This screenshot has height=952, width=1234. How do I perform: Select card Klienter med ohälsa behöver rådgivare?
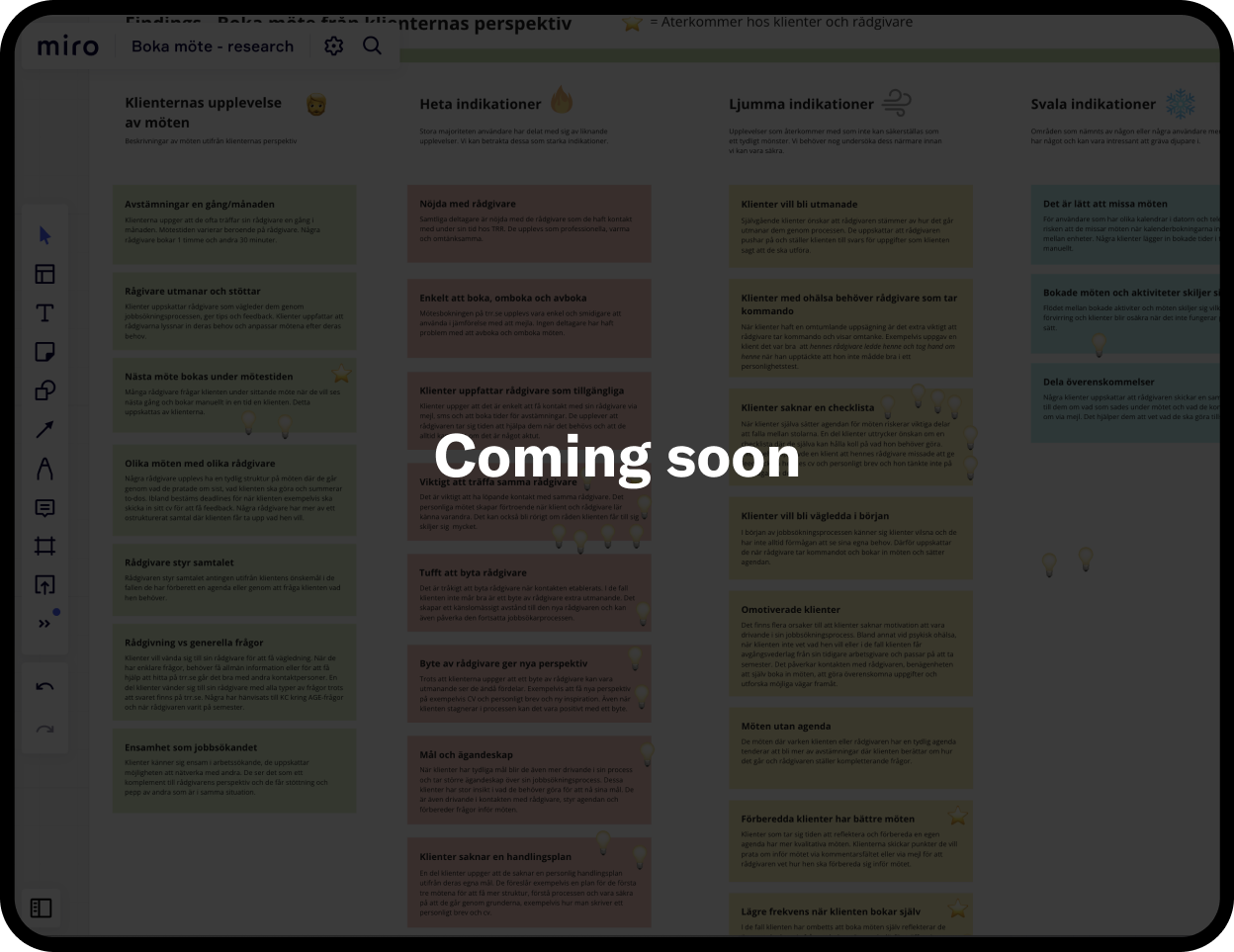(851, 329)
